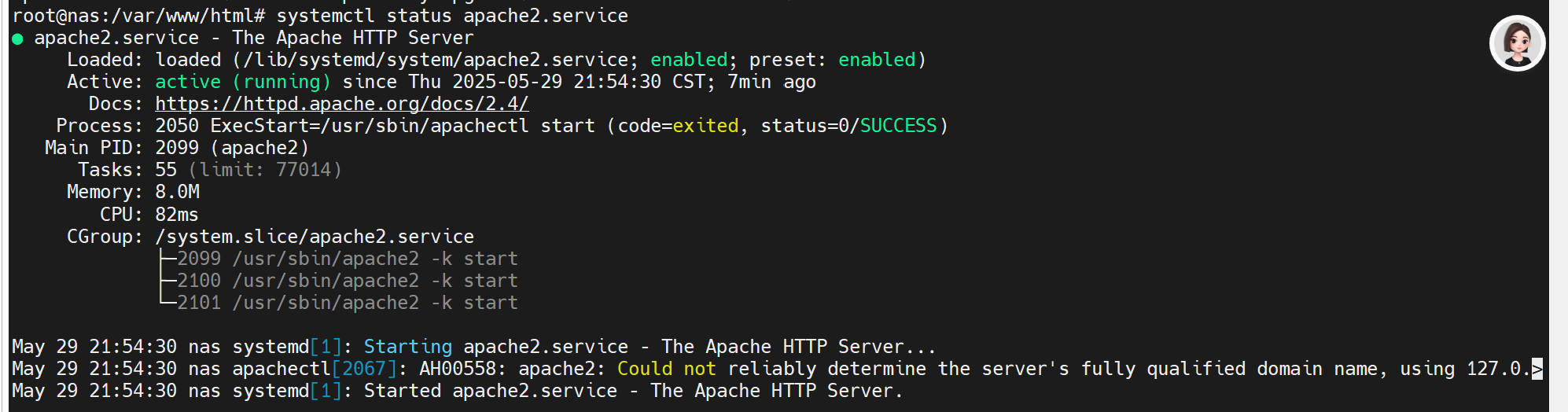Click the CPU 82ms value
1568x412 pixels.
[x=177, y=215]
